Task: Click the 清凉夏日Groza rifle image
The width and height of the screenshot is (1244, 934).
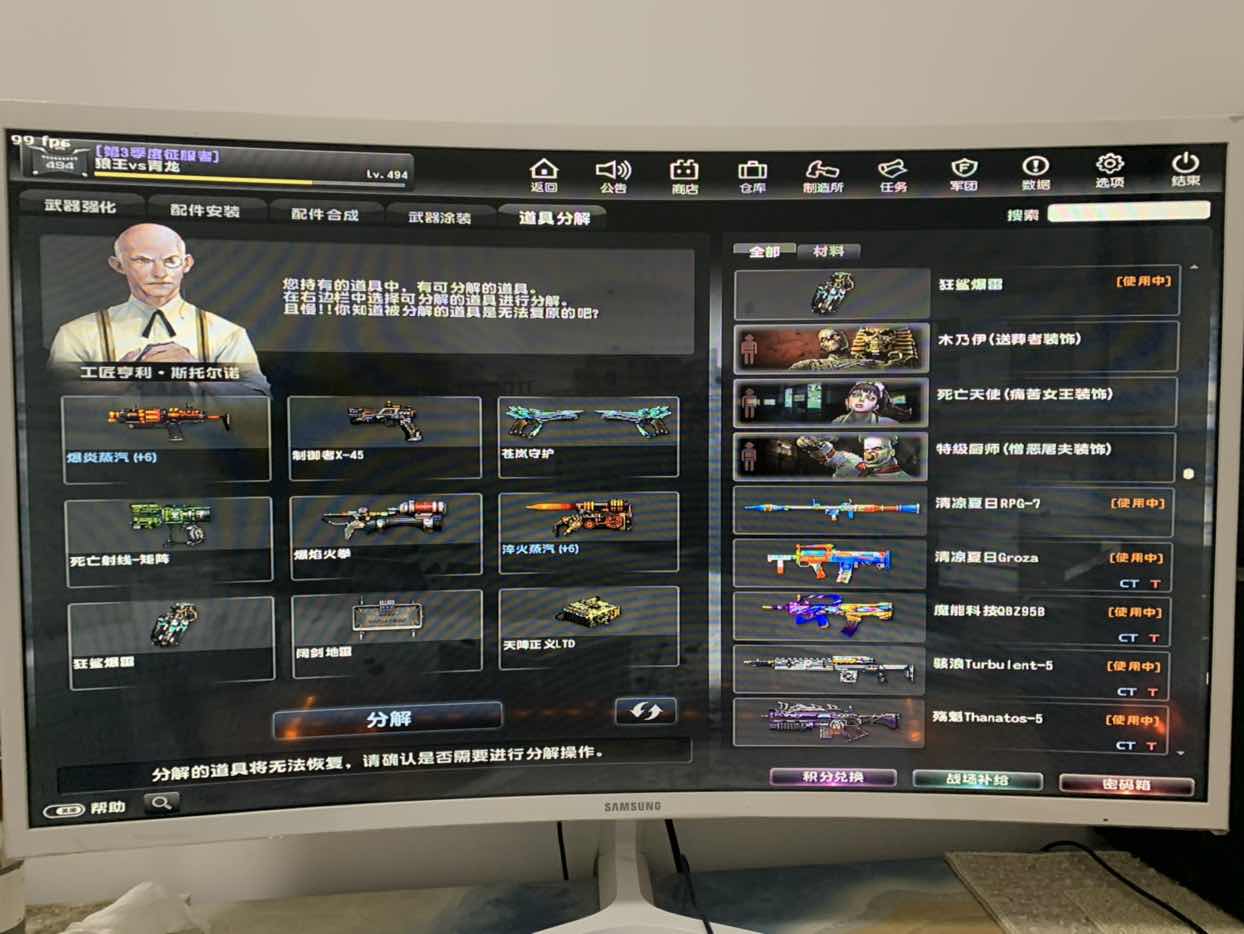Action: [829, 563]
